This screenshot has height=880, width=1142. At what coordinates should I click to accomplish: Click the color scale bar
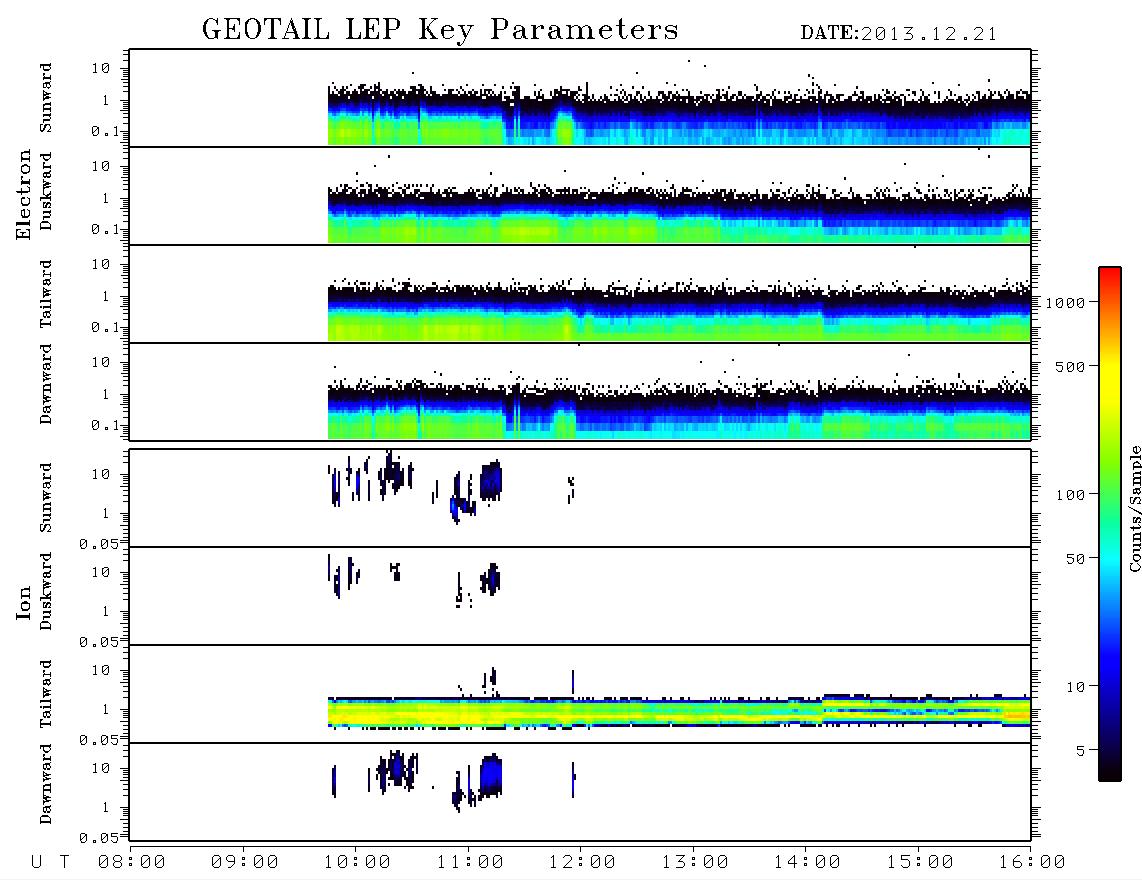point(1110,524)
